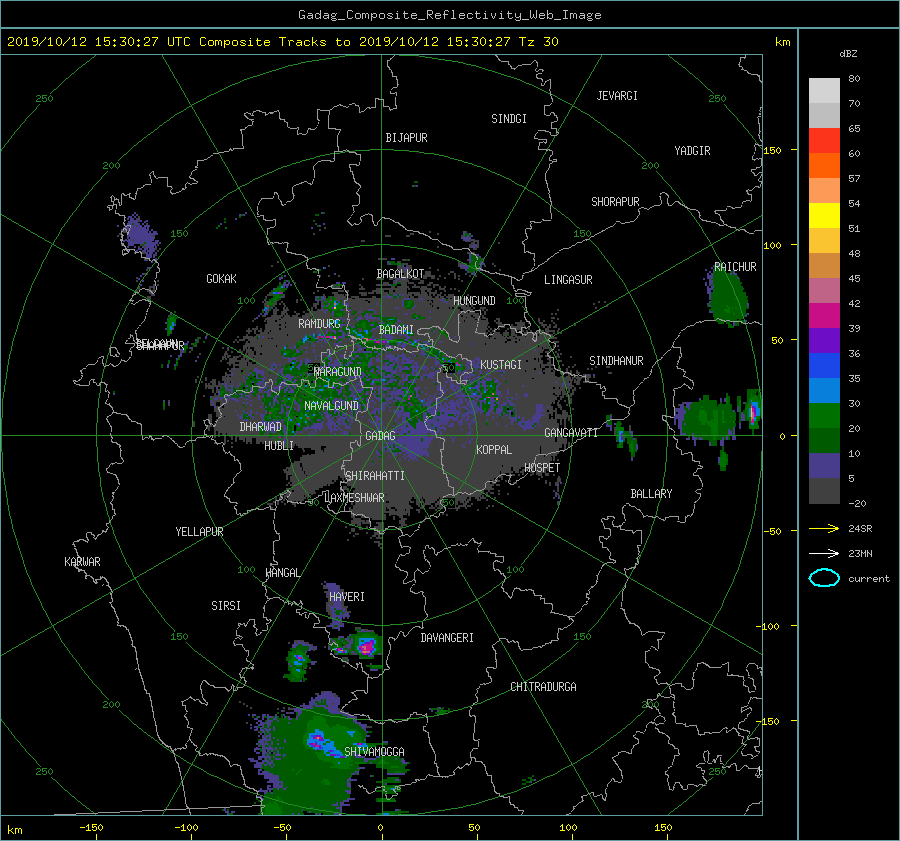Click the YADGIR city label
The image size is (900, 841).
[692, 150]
